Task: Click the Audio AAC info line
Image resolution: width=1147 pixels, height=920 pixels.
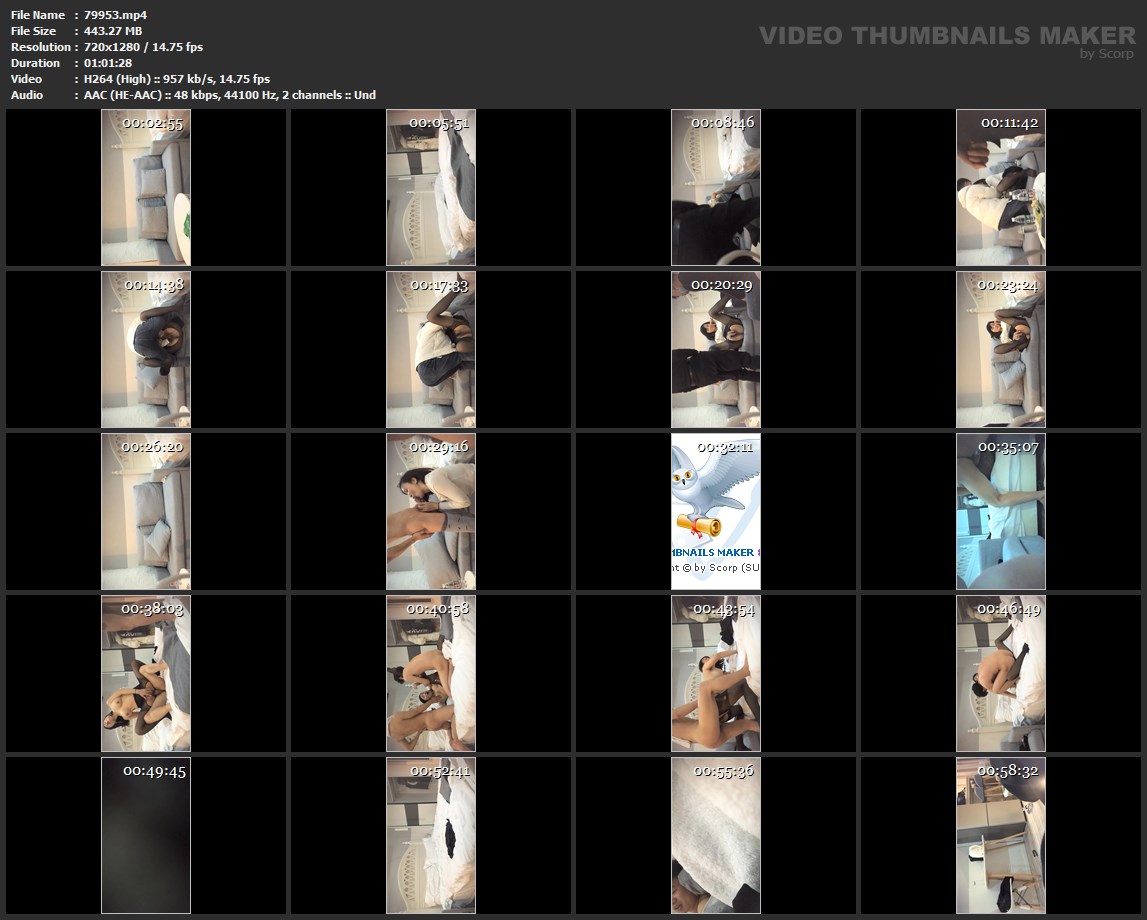Action: (x=229, y=95)
